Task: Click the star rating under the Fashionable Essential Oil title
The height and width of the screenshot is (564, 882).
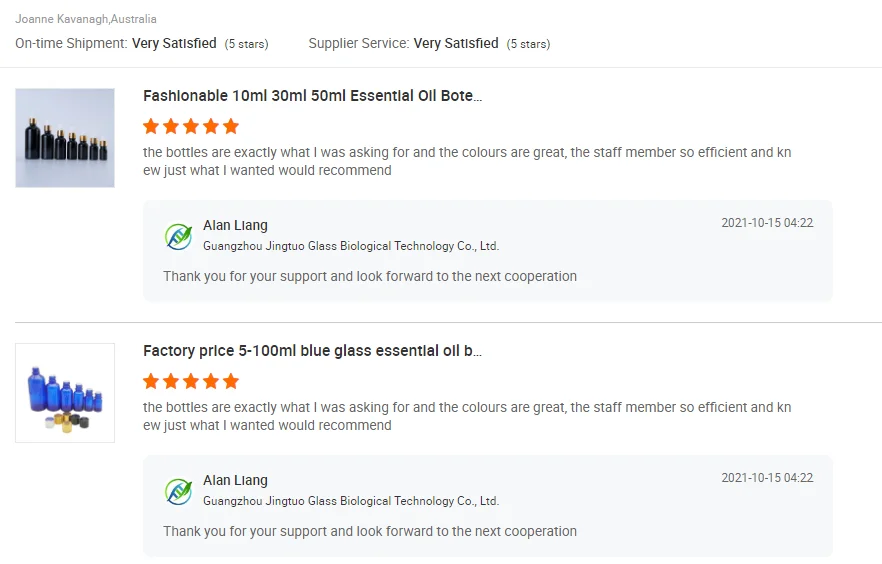Action: point(191,126)
